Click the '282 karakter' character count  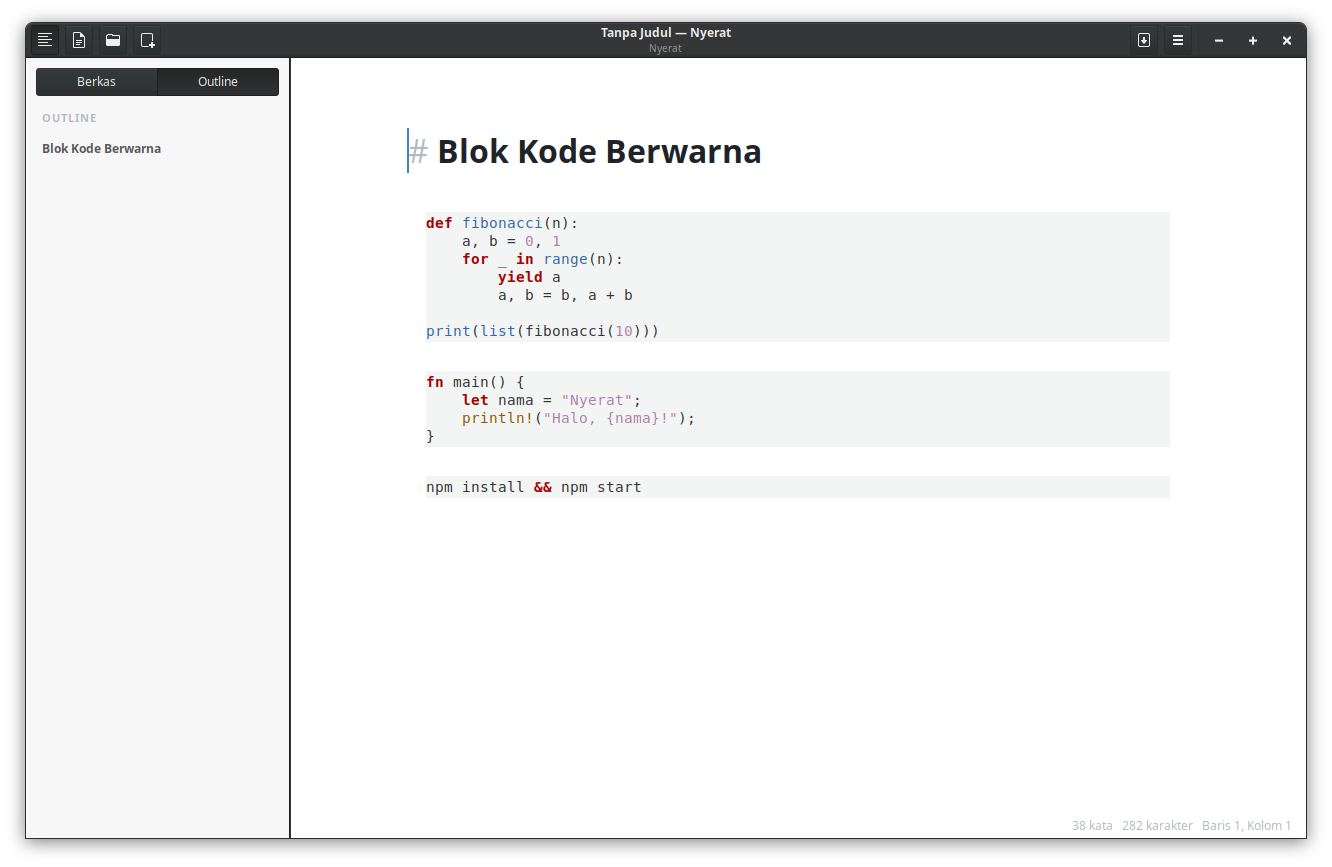(1157, 826)
